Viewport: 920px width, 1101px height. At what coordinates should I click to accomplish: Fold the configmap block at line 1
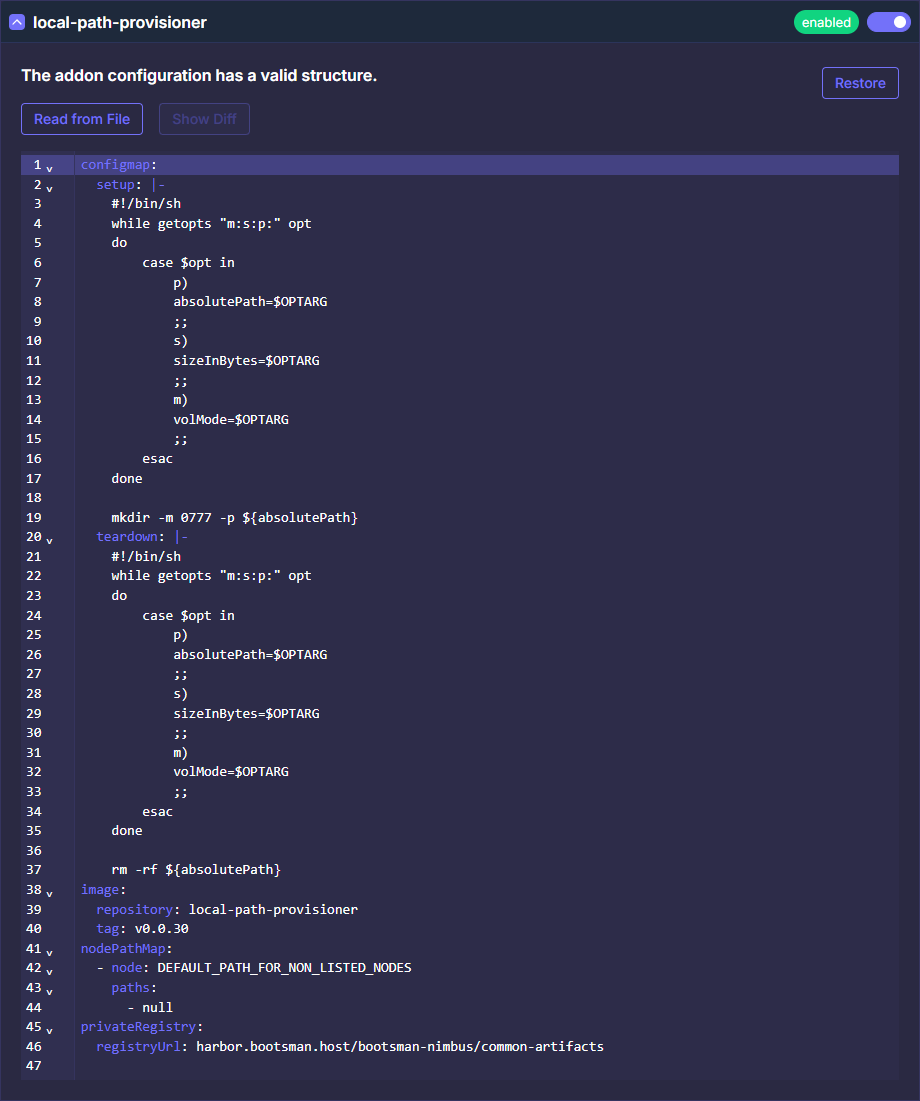pos(50,168)
